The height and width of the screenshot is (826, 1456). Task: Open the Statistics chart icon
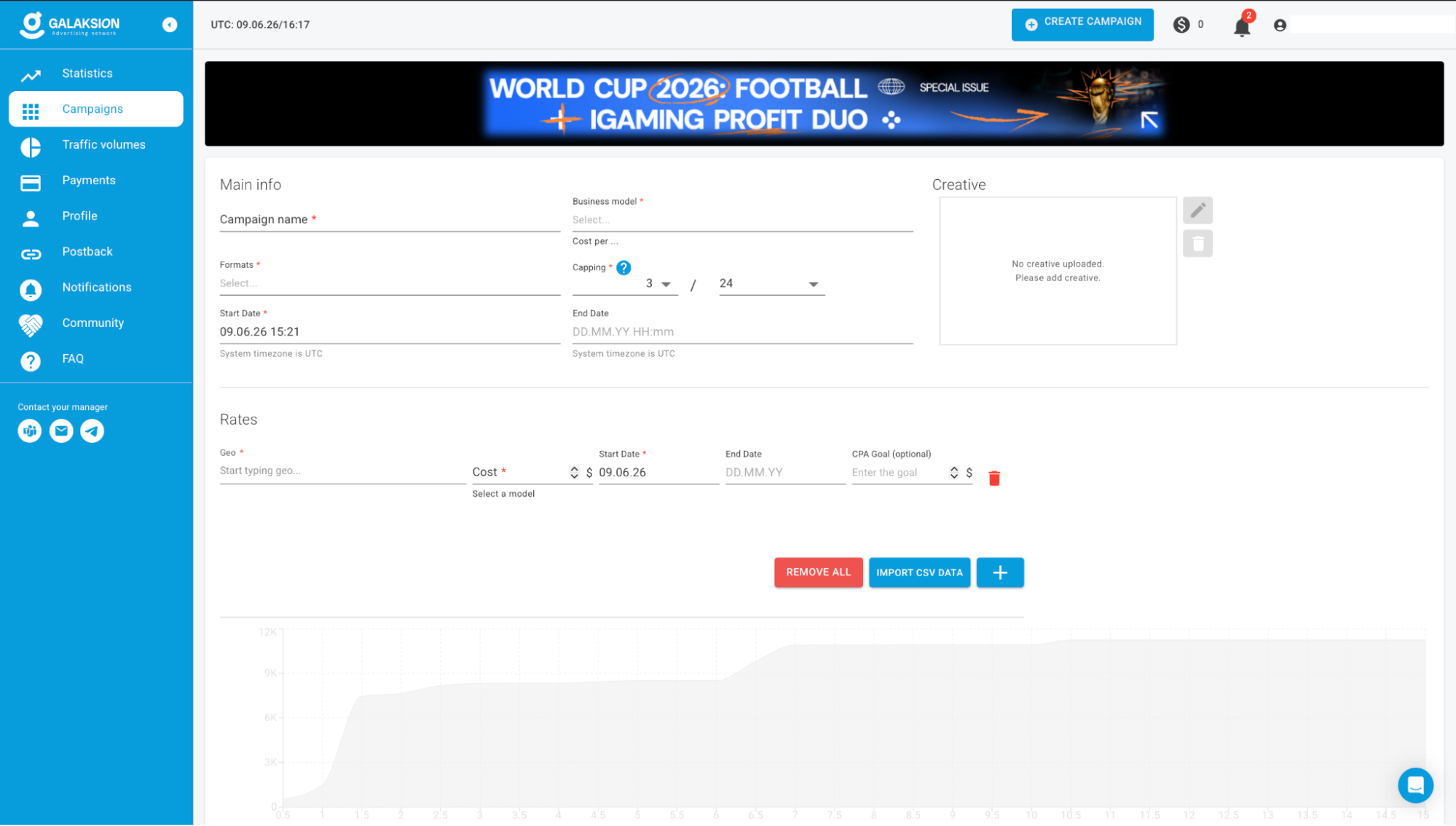coord(31,74)
